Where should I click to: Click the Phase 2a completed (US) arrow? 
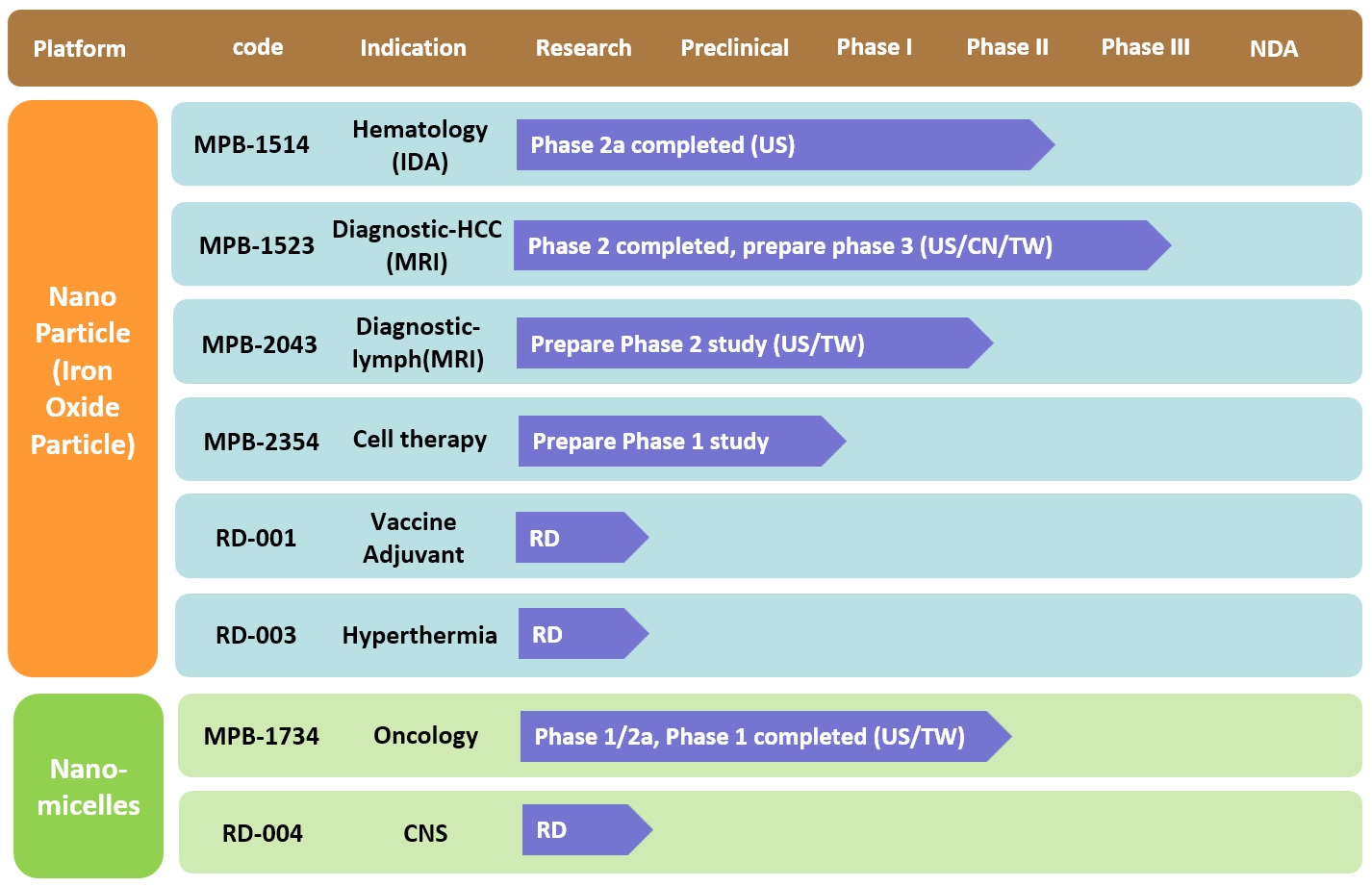(785, 144)
